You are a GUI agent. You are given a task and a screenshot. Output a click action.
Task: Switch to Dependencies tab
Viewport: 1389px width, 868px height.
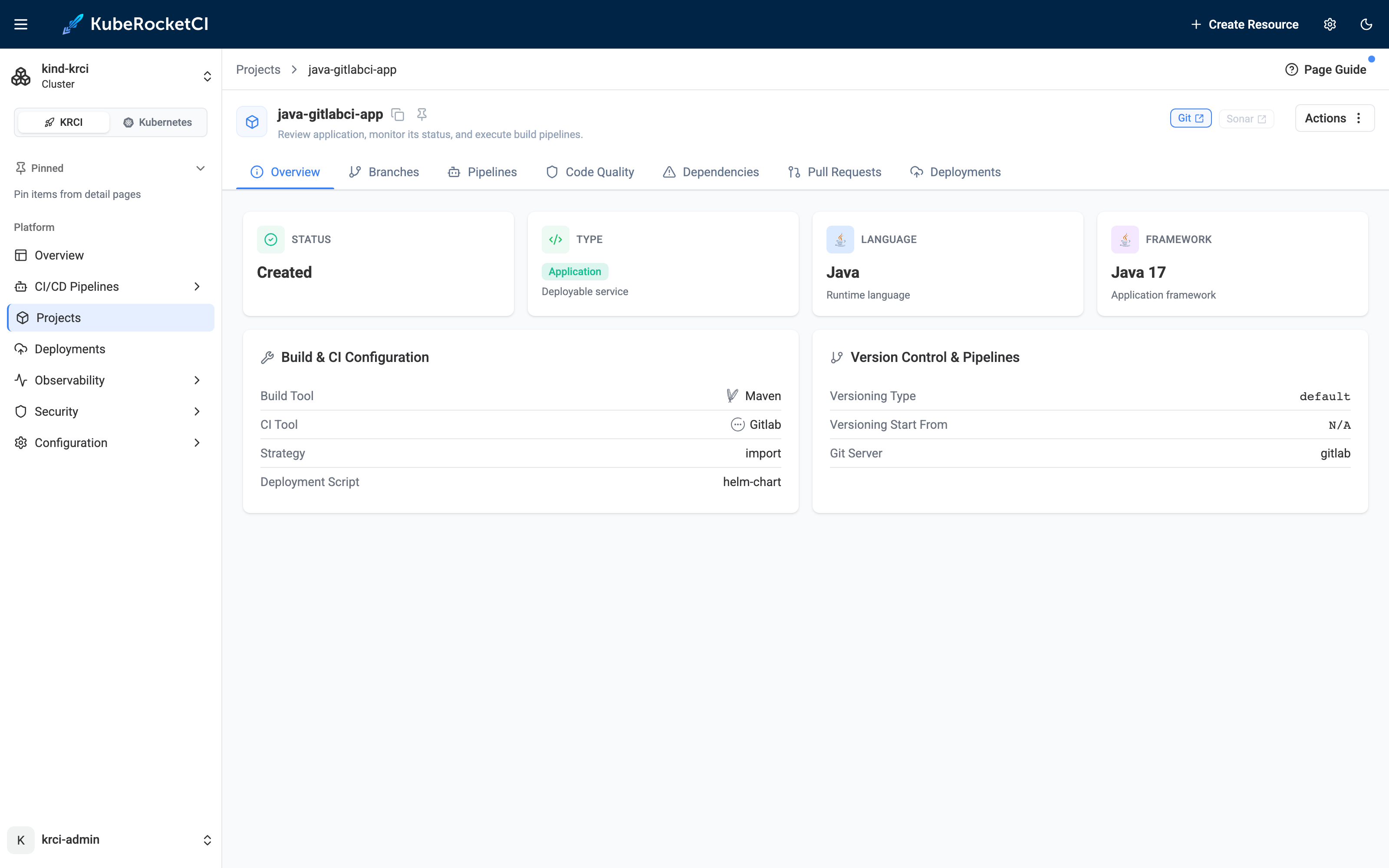(x=711, y=172)
